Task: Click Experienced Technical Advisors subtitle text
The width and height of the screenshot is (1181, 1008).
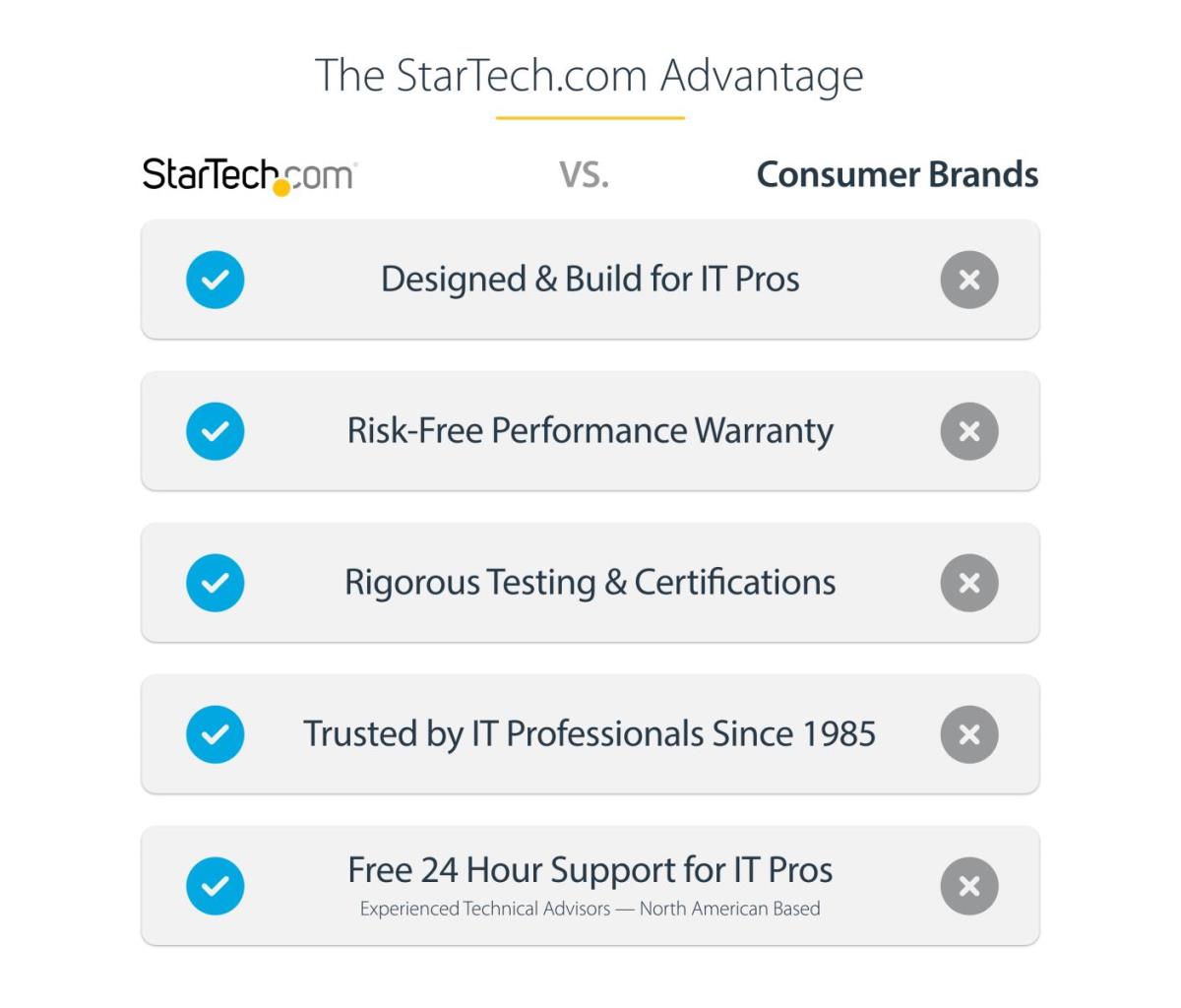Action: click(590, 909)
